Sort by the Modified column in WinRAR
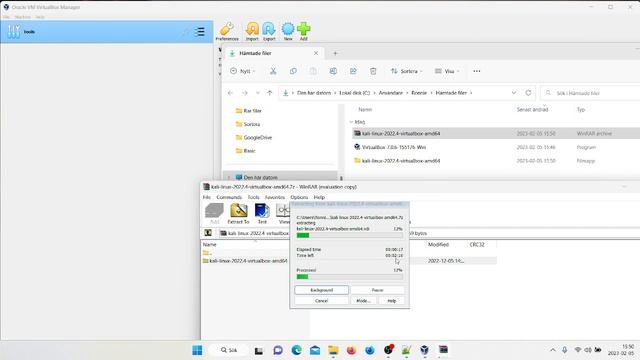Screen dimensions: 640x360 pyautogui.click(x=438, y=244)
